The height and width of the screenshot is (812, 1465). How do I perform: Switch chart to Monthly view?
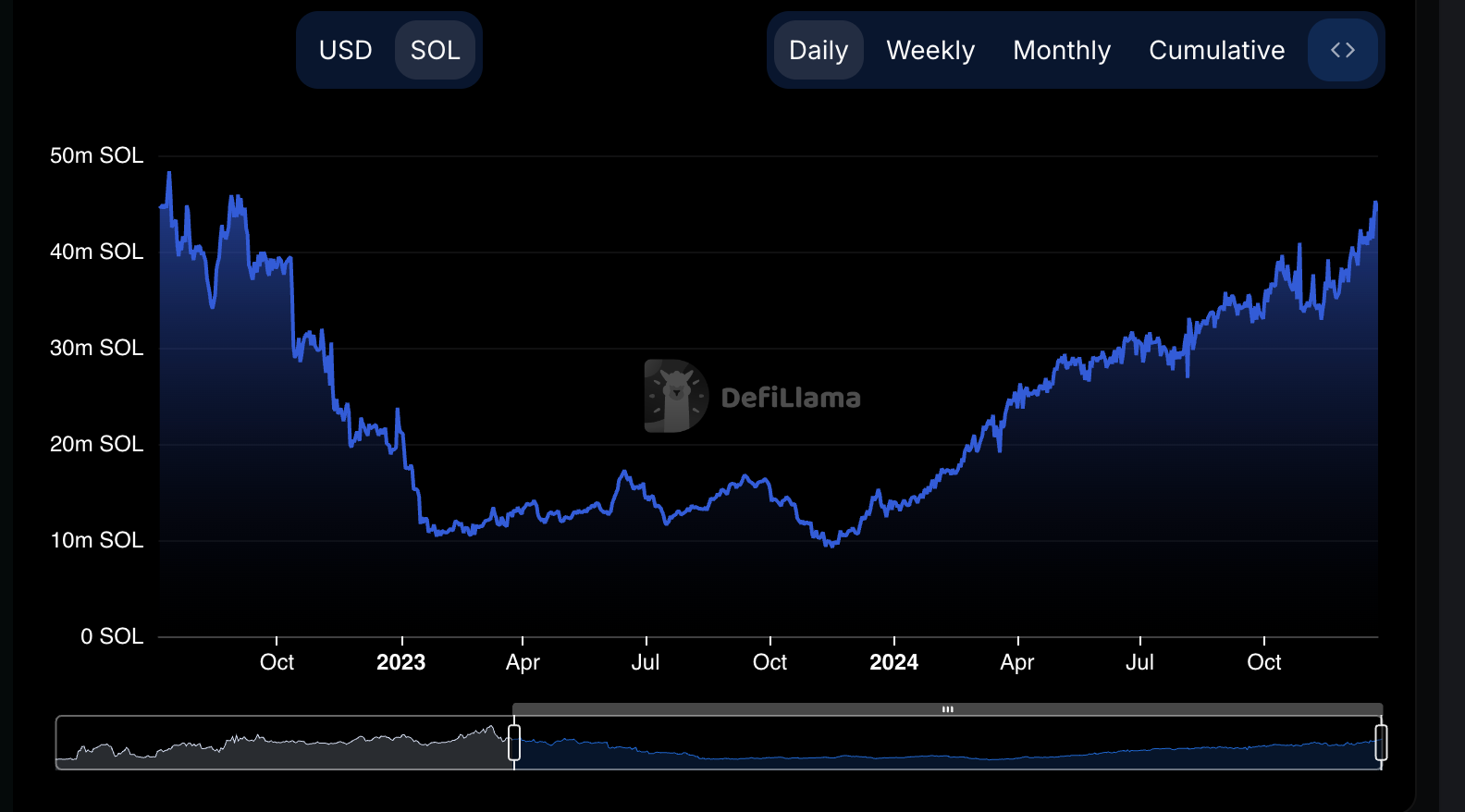(x=1062, y=50)
